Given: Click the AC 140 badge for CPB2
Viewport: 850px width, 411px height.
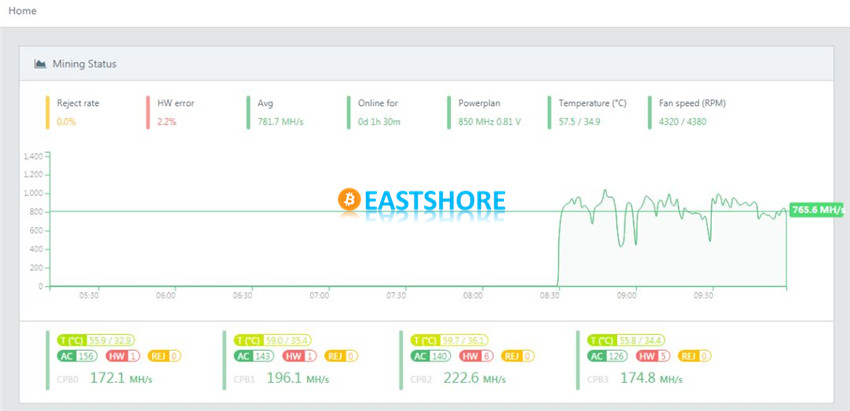Looking at the screenshot, I should (431, 356).
